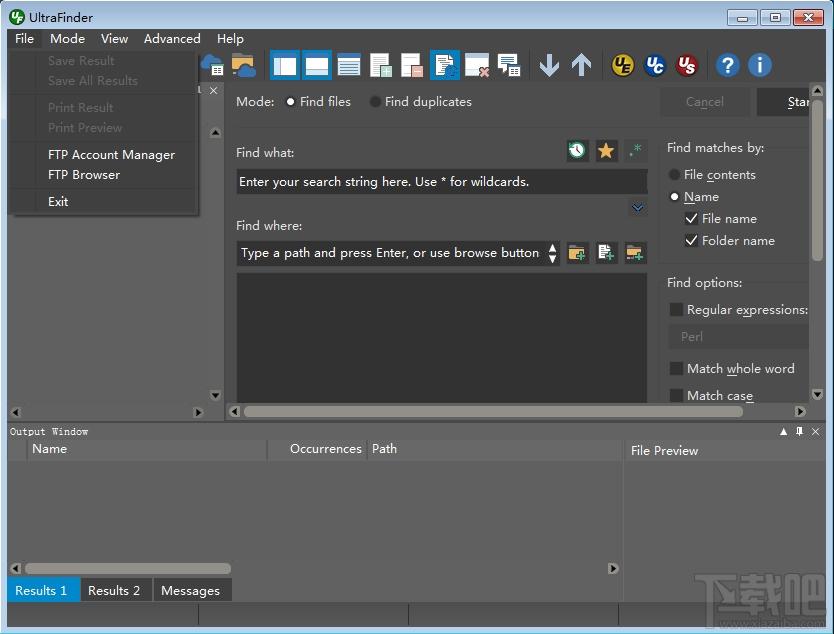The image size is (834, 634).
Task: Add file with the document plus icon
Action: (x=606, y=253)
